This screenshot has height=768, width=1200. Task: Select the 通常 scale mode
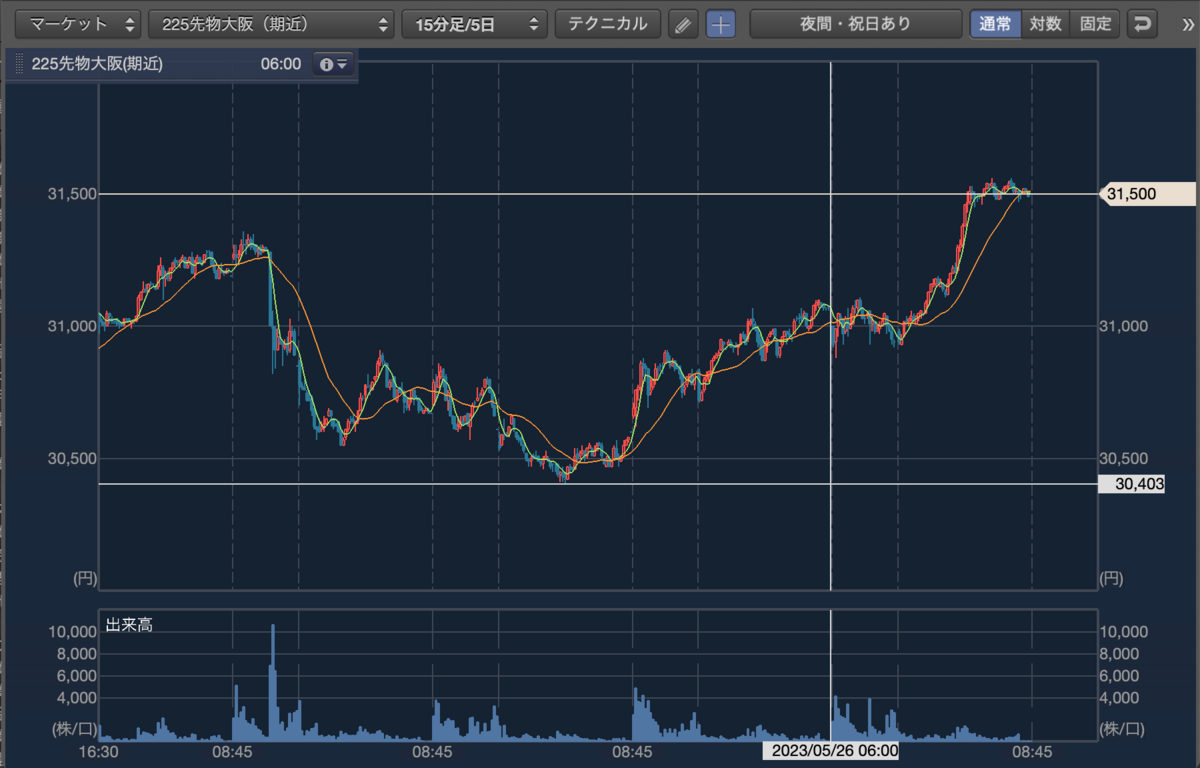point(995,24)
